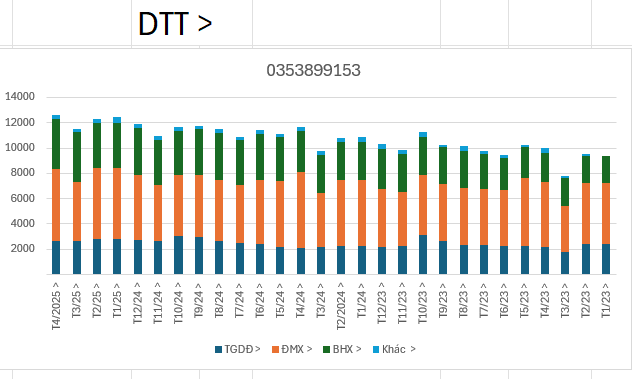Click the T4/2025 axis label

pos(56,306)
